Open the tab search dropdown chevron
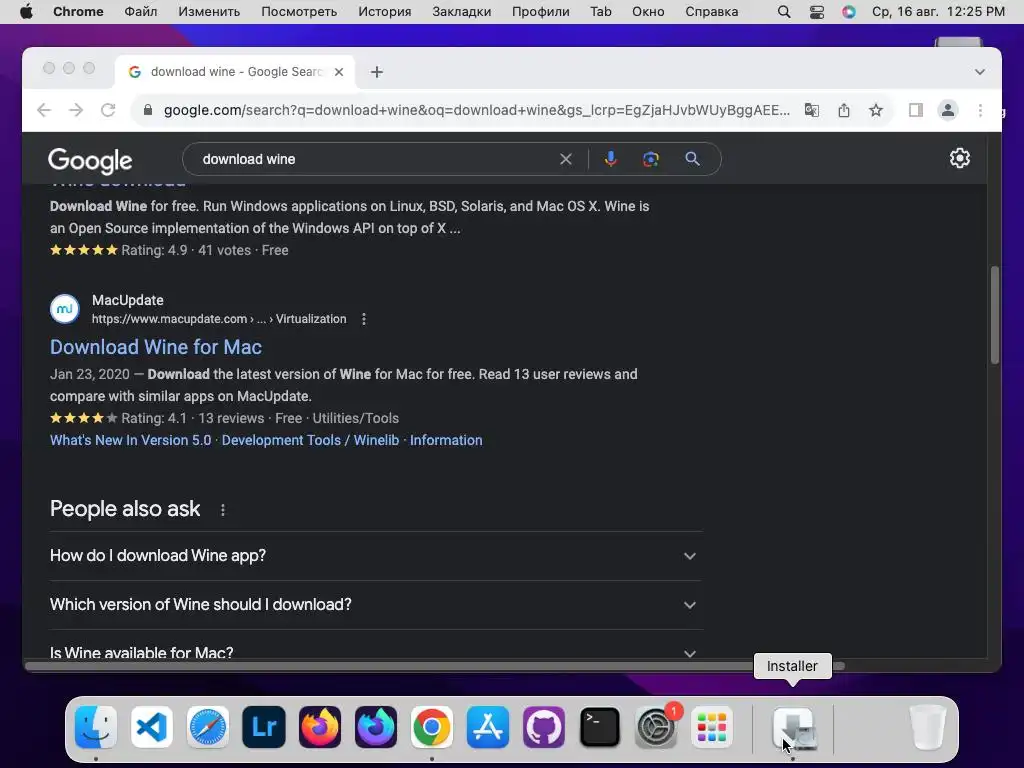This screenshot has height=768, width=1024. [x=980, y=72]
